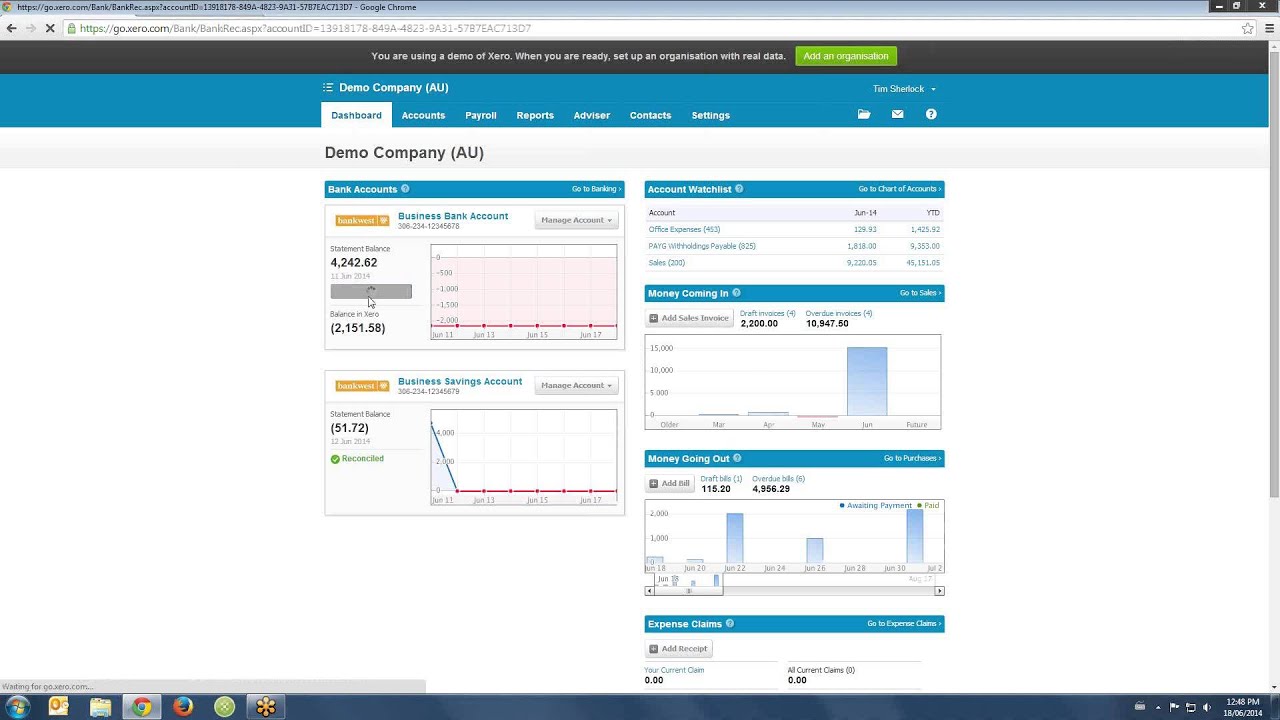1280x720 pixels.
Task: Click the green Reconciled checkmark icon
Action: click(335, 459)
